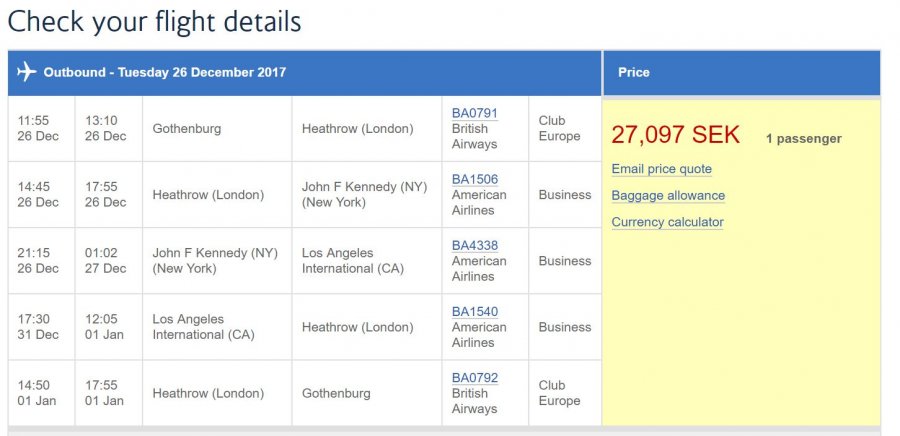Click the Outbound Tuesday 26 December header
This screenshot has height=436, width=900.
point(165,72)
